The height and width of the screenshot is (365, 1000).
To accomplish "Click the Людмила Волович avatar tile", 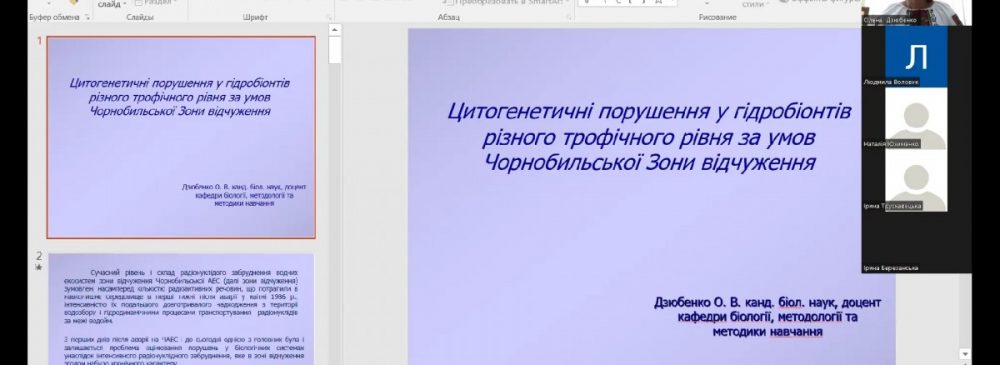I will point(916,56).
